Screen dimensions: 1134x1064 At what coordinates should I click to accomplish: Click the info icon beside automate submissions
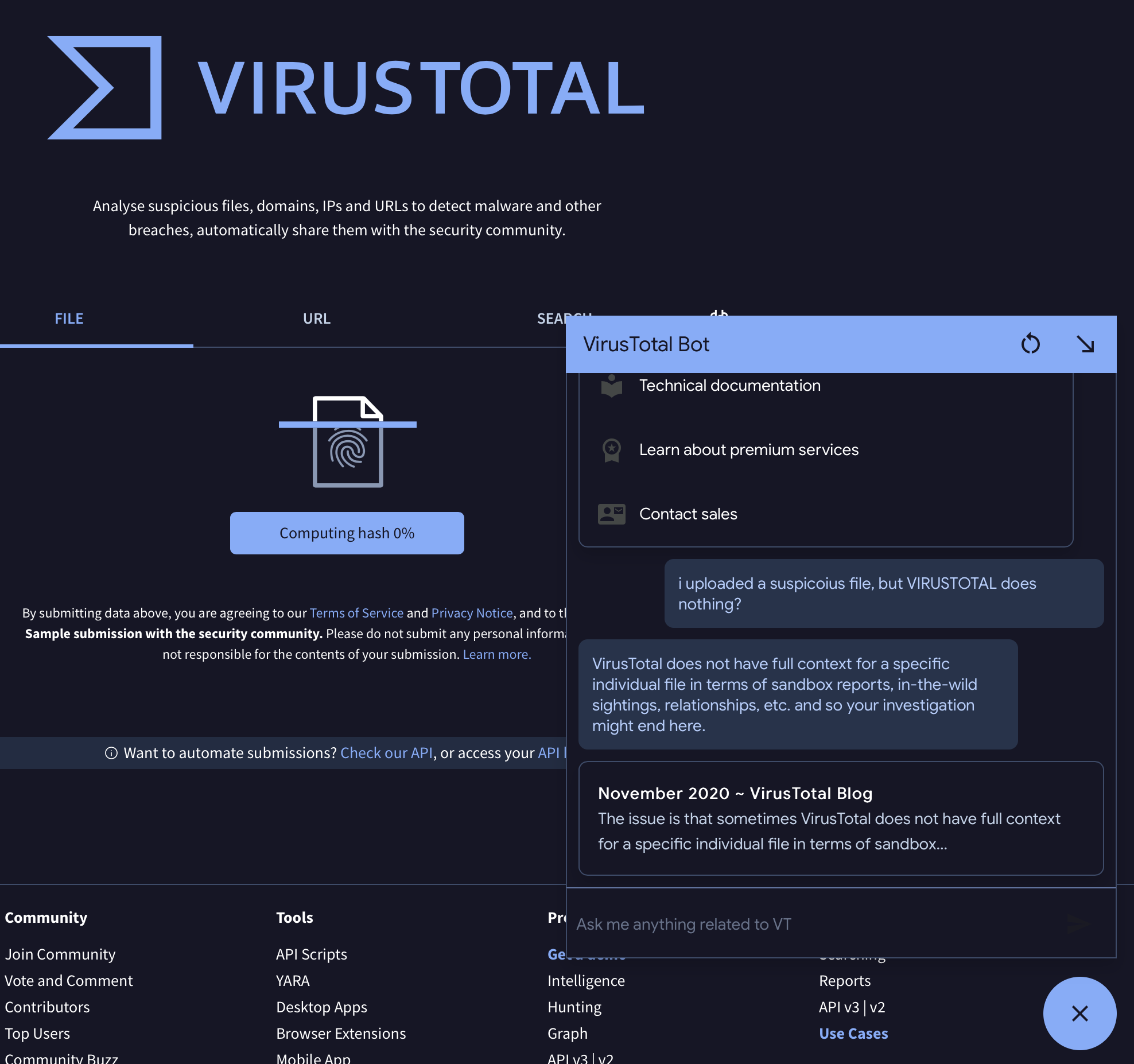[x=111, y=753]
